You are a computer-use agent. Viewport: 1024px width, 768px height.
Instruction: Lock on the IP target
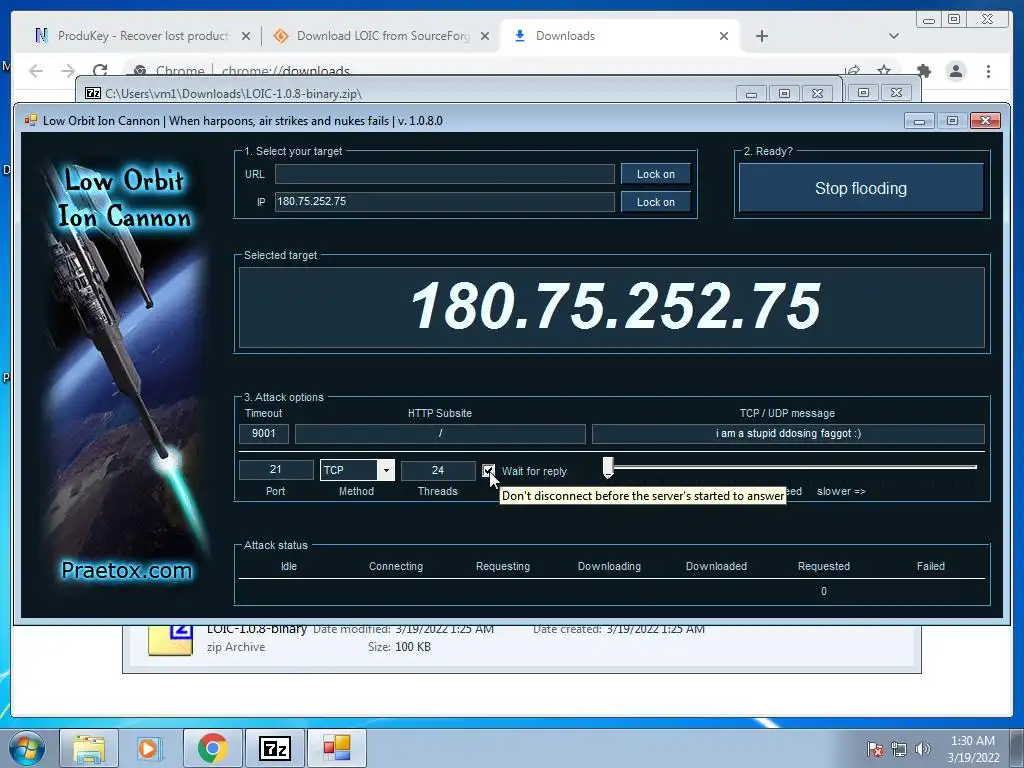click(x=656, y=202)
